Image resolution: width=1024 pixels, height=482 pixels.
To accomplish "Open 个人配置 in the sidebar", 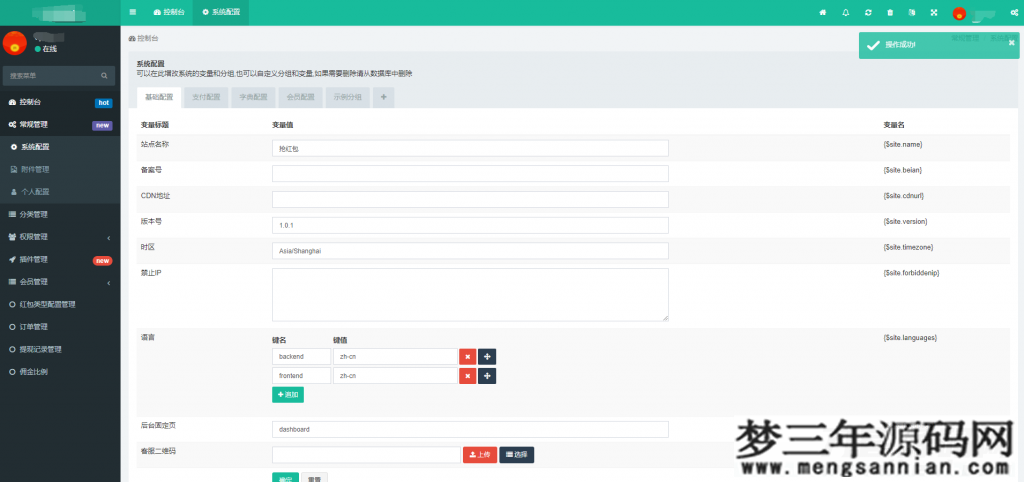I will [60, 192].
